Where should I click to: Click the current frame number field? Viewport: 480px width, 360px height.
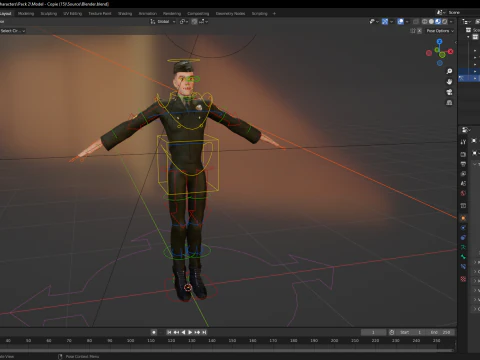[373, 332]
